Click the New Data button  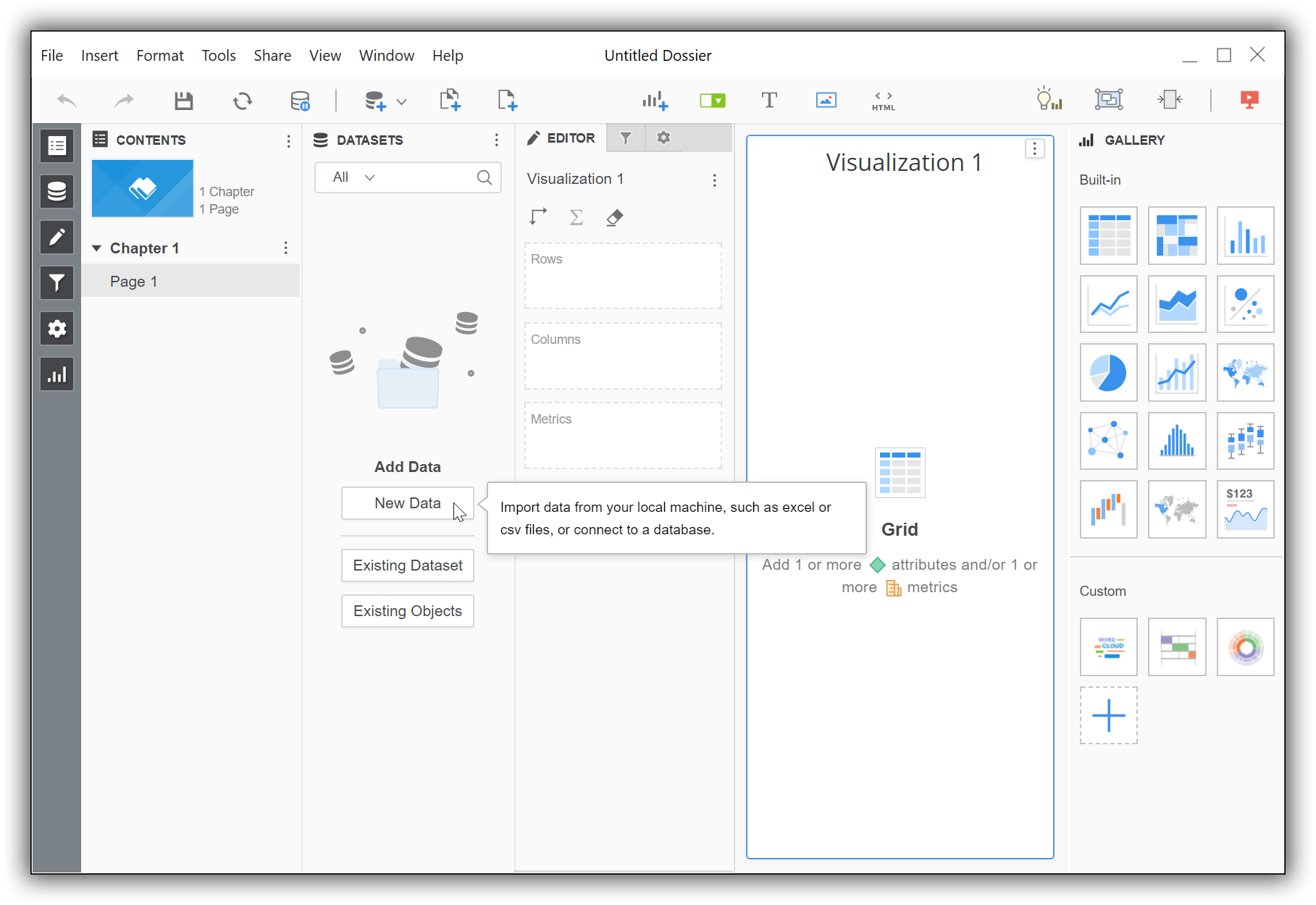[x=407, y=502]
